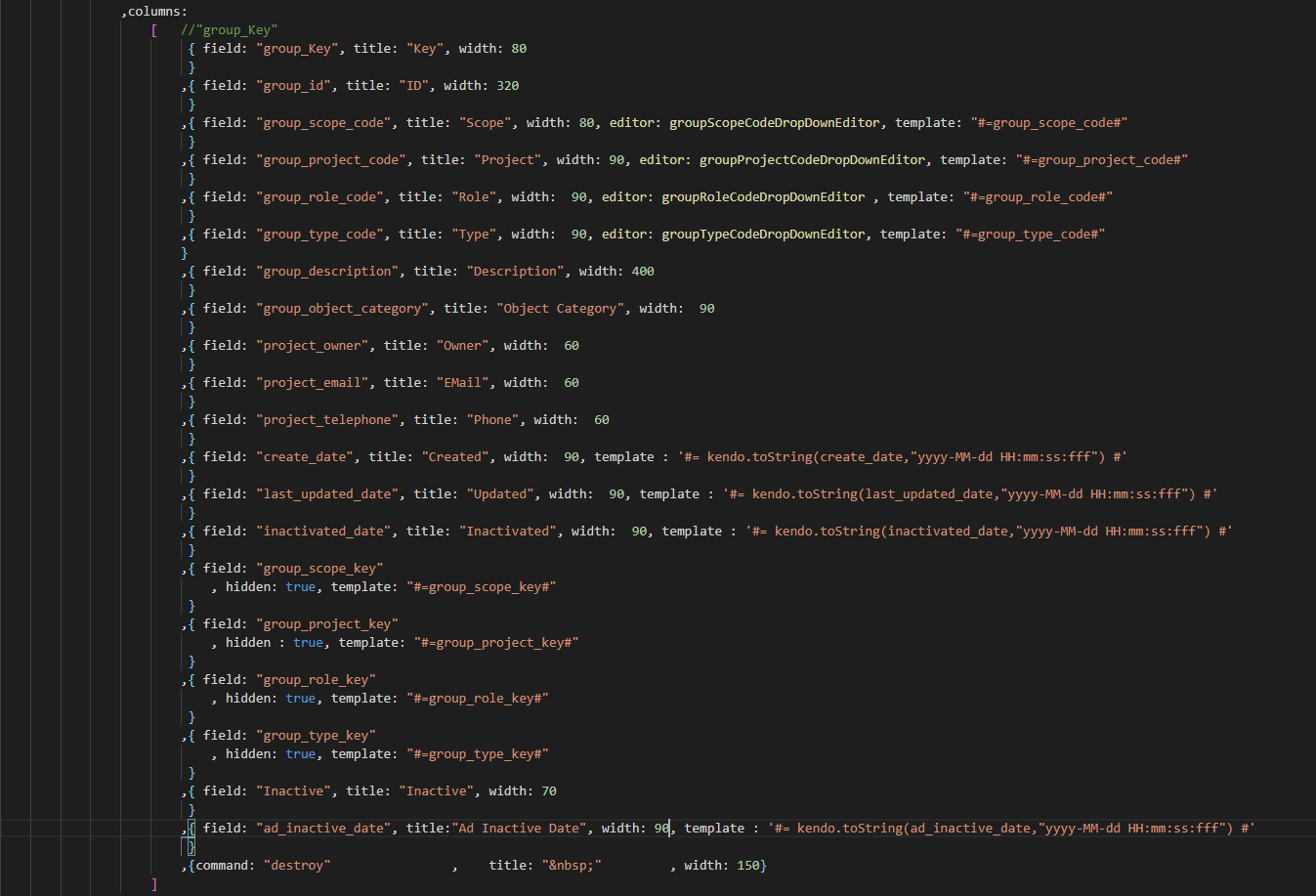Click the "group_id" field string
Image resolution: width=1316 pixels, height=896 pixels.
point(293,86)
